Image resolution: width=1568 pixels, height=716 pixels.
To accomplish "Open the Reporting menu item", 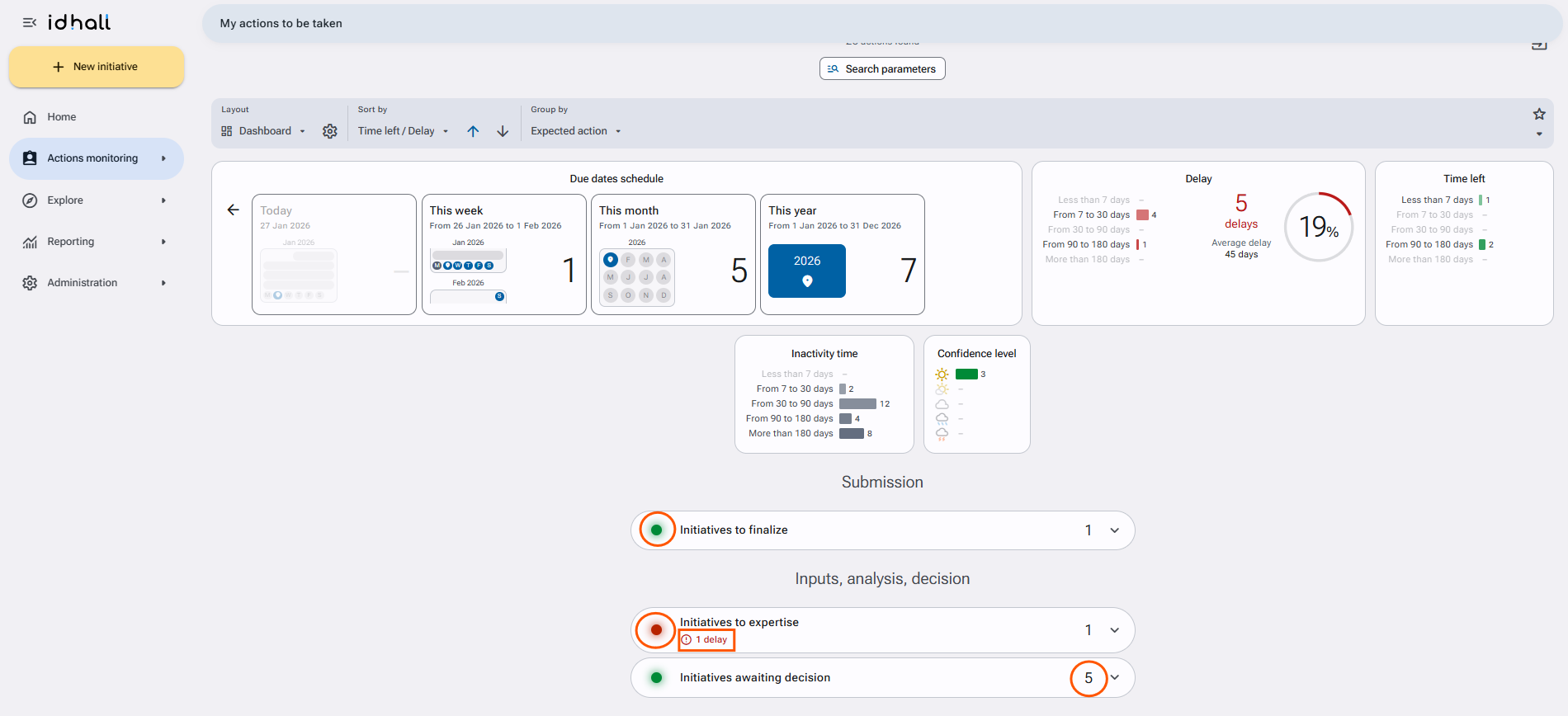I will coord(97,242).
